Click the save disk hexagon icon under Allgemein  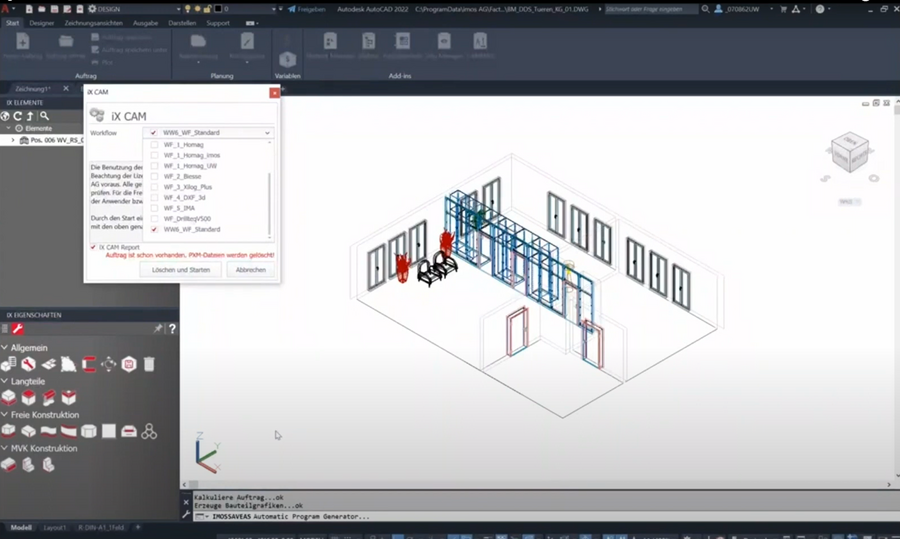pos(129,364)
